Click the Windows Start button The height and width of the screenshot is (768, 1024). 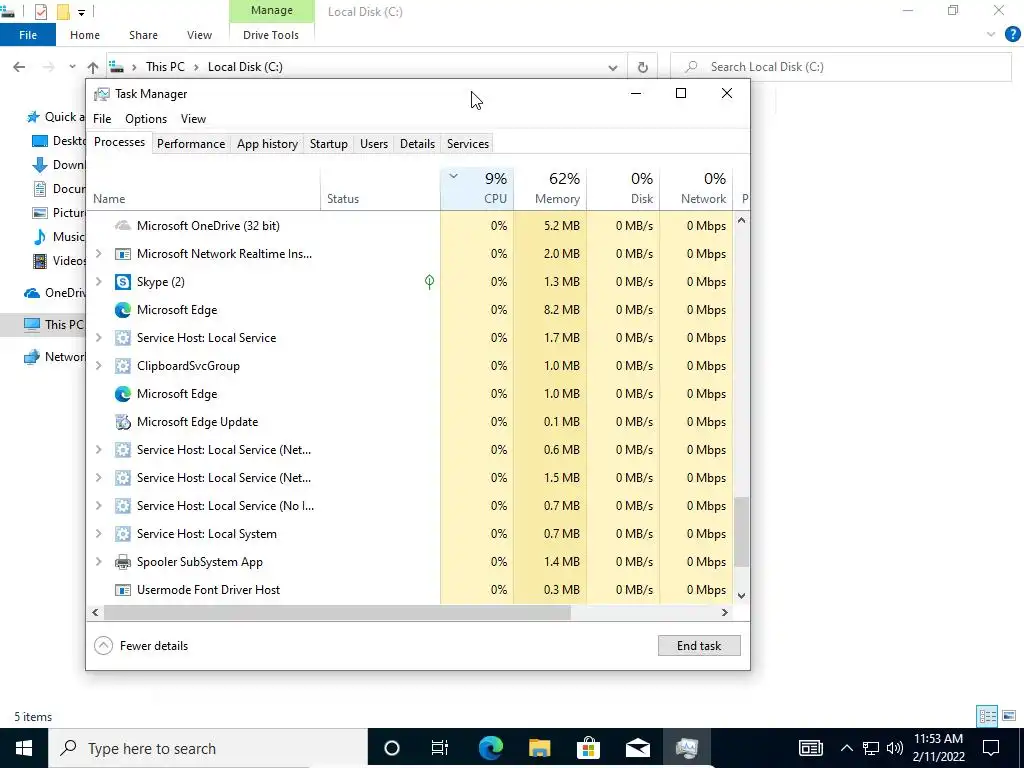click(x=24, y=748)
